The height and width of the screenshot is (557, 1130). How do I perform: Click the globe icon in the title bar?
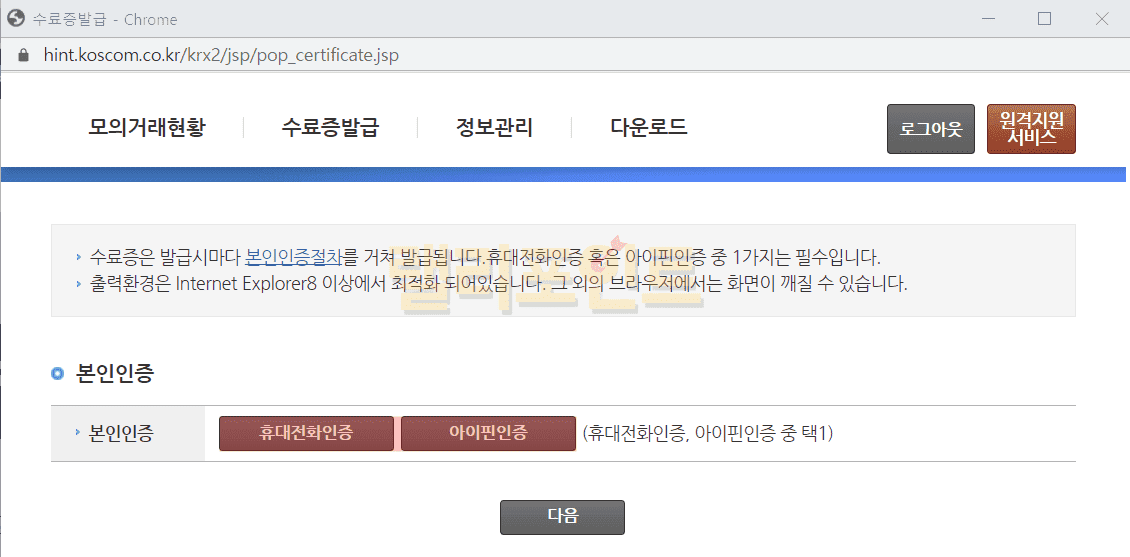[x=16, y=19]
